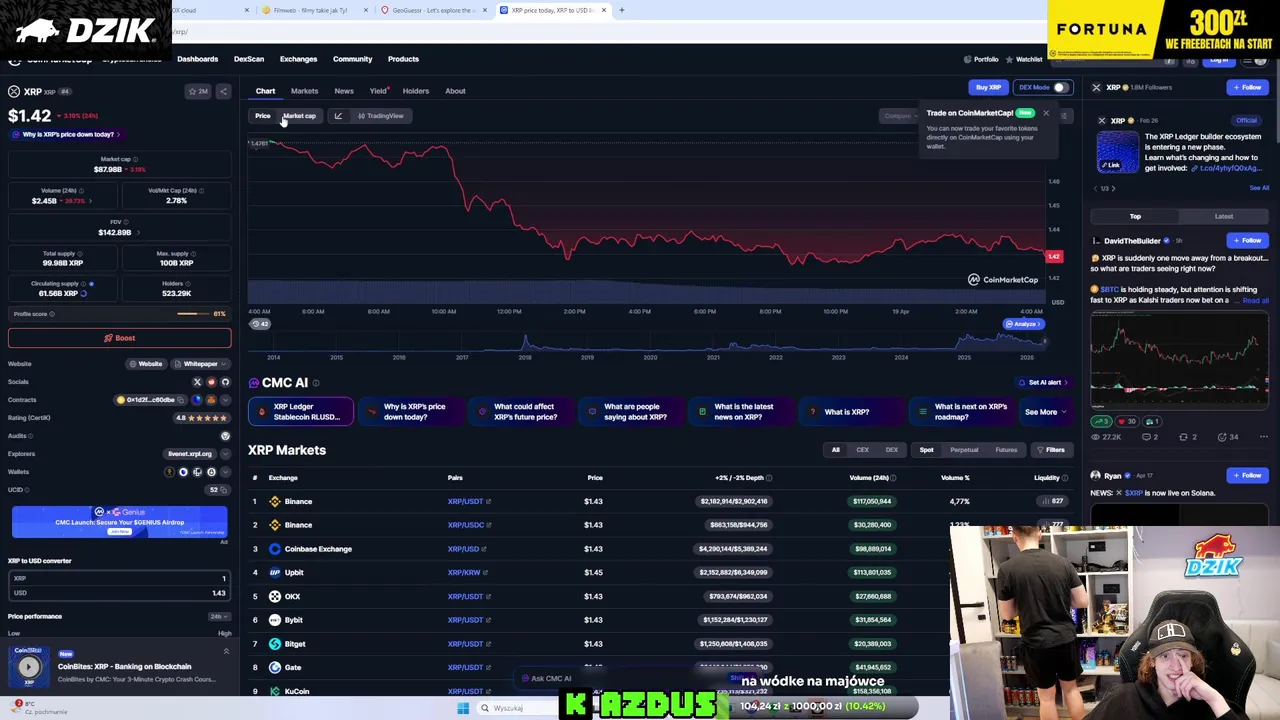Select the Price chart toggle
Image resolution: width=1280 pixels, height=720 pixels.
click(x=262, y=116)
